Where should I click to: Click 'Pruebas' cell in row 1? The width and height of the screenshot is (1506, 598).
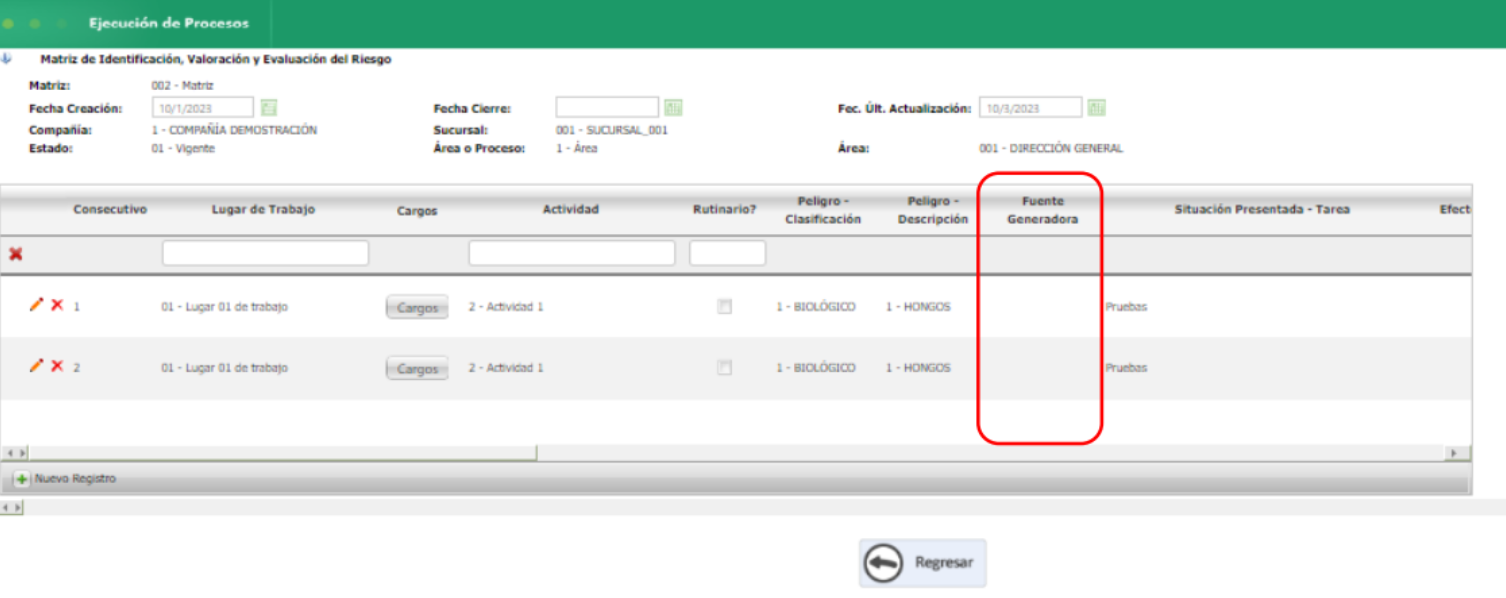(x=1126, y=307)
